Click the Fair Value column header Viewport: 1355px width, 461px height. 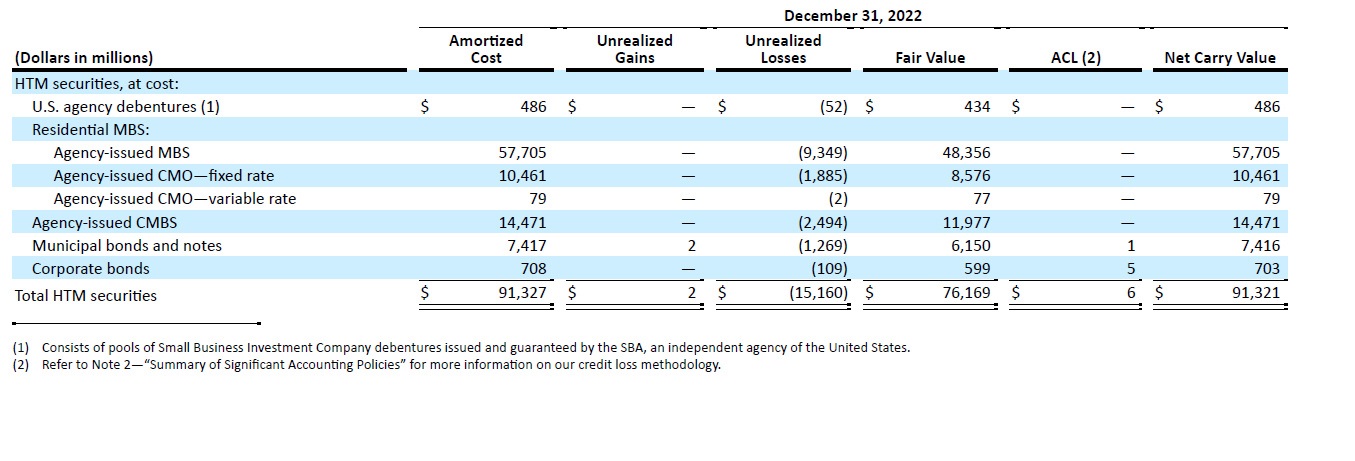pyautogui.click(x=930, y=58)
